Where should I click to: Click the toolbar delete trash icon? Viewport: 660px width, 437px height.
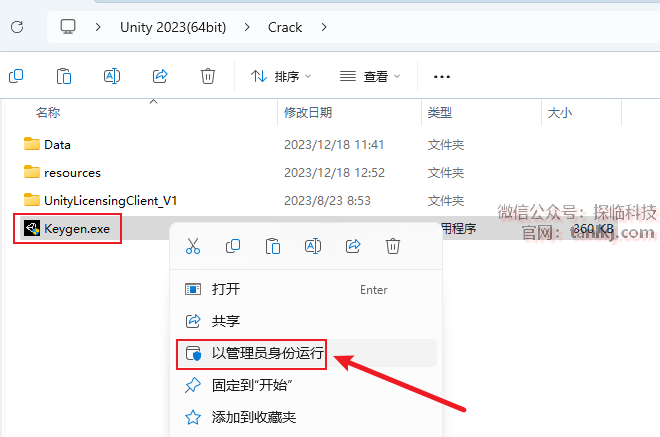click(208, 76)
